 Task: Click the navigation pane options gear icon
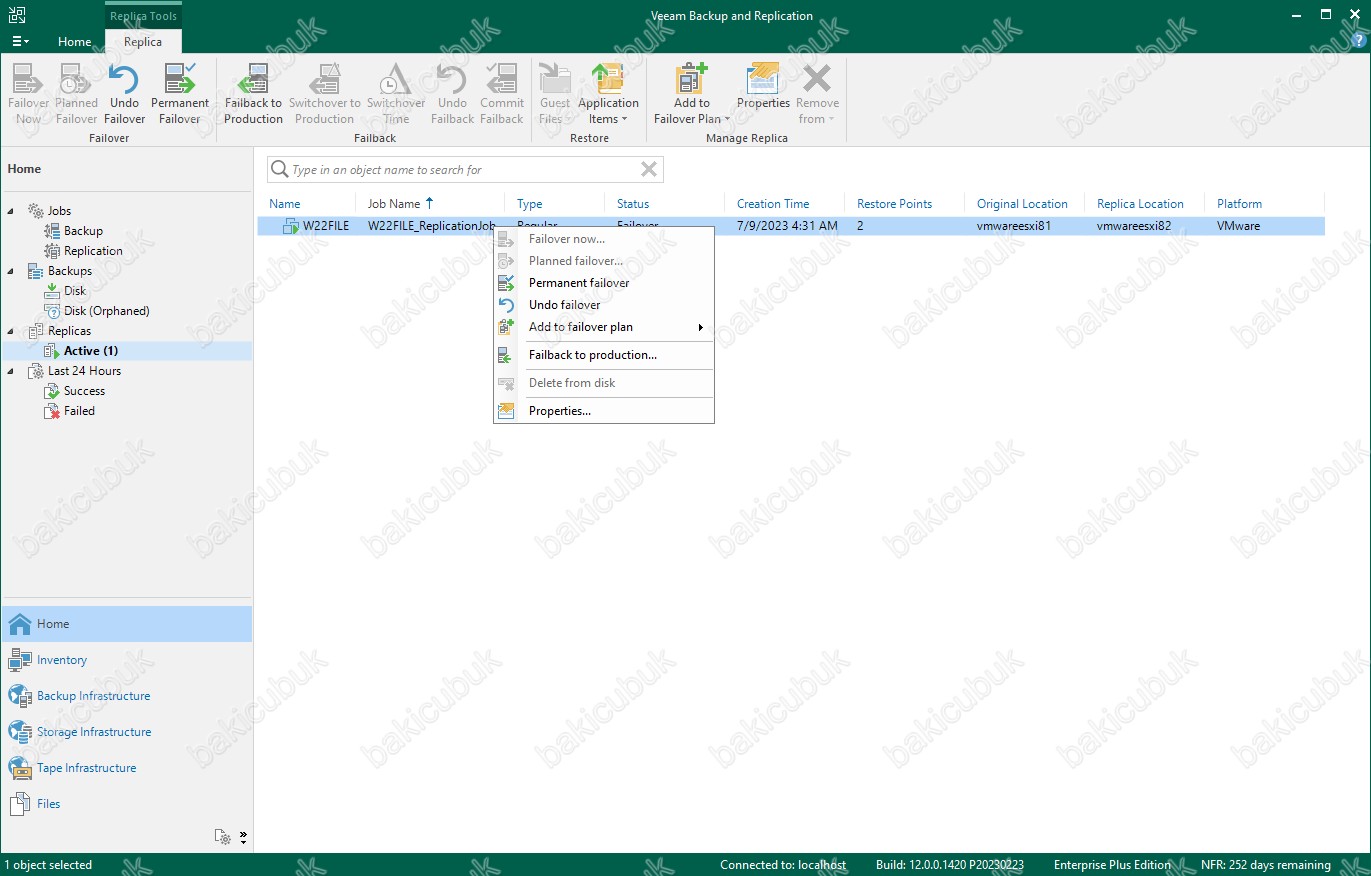(x=224, y=837)
